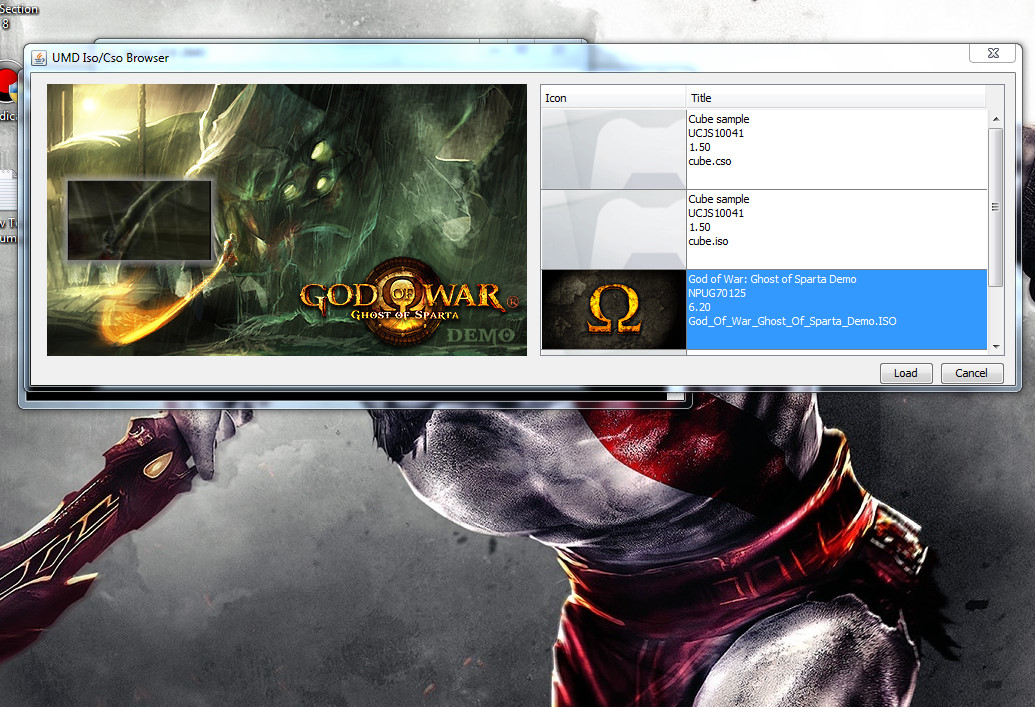Close the UMD Iso/Cso Browser dialog
This screenshot has height=707, width=1035.
992,53
